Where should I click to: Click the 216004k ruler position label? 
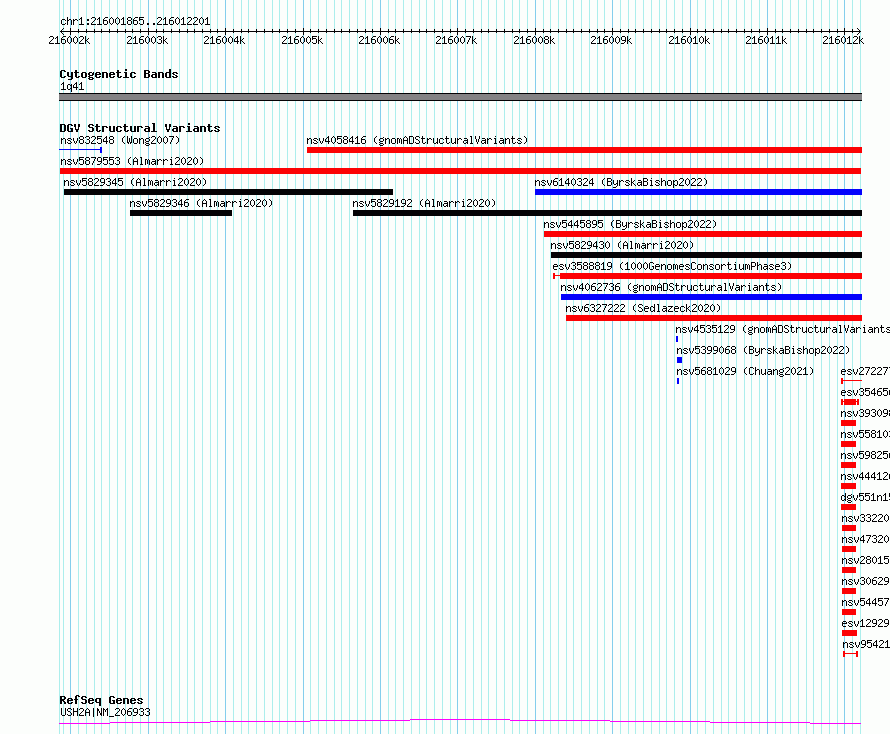(224, 40)
